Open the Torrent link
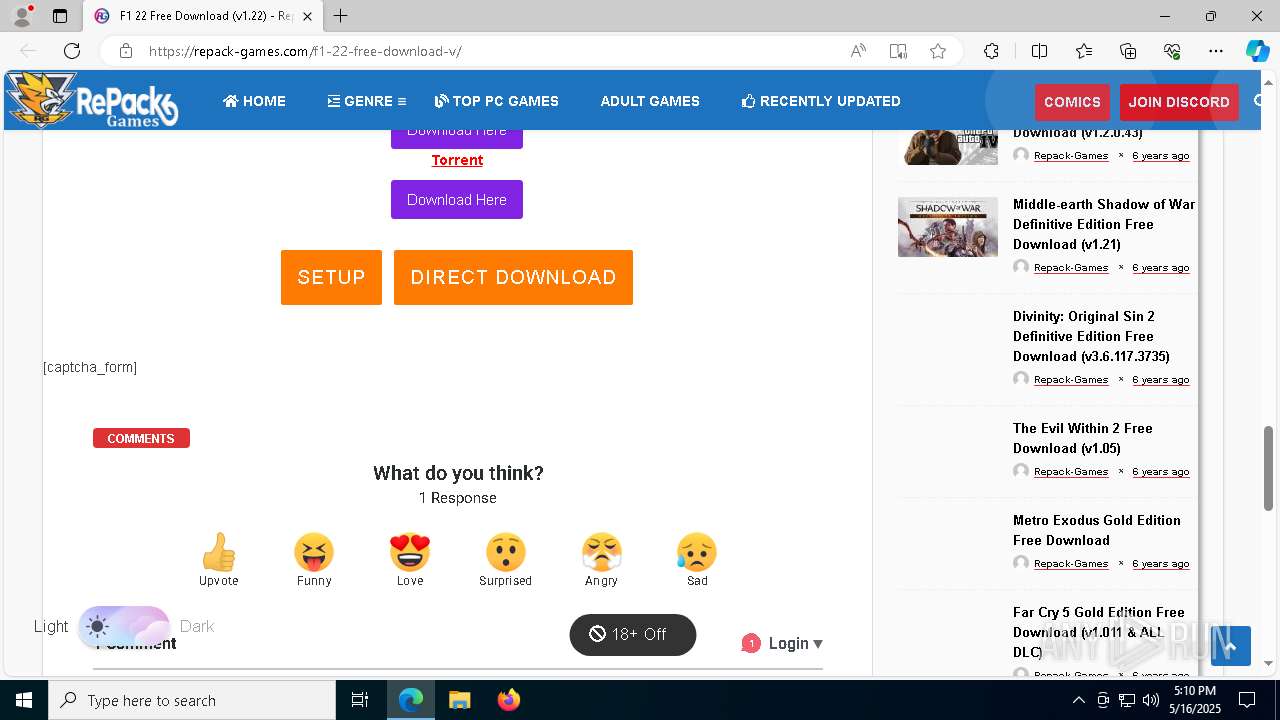This screenshot has width=1280, height=720. click(x=457, y=160)
